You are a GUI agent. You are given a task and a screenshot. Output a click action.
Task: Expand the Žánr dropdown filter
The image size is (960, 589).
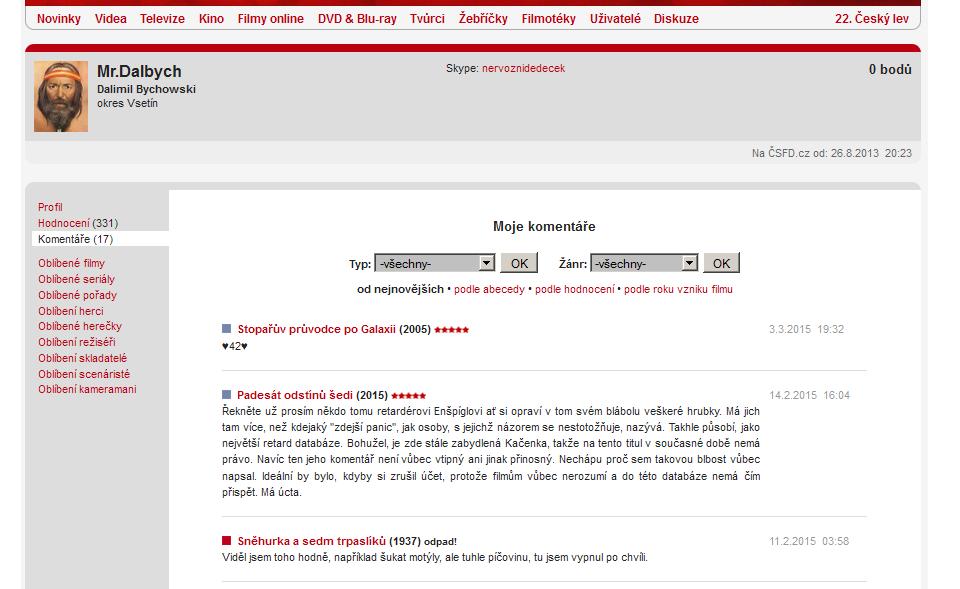tap(643, 263)
